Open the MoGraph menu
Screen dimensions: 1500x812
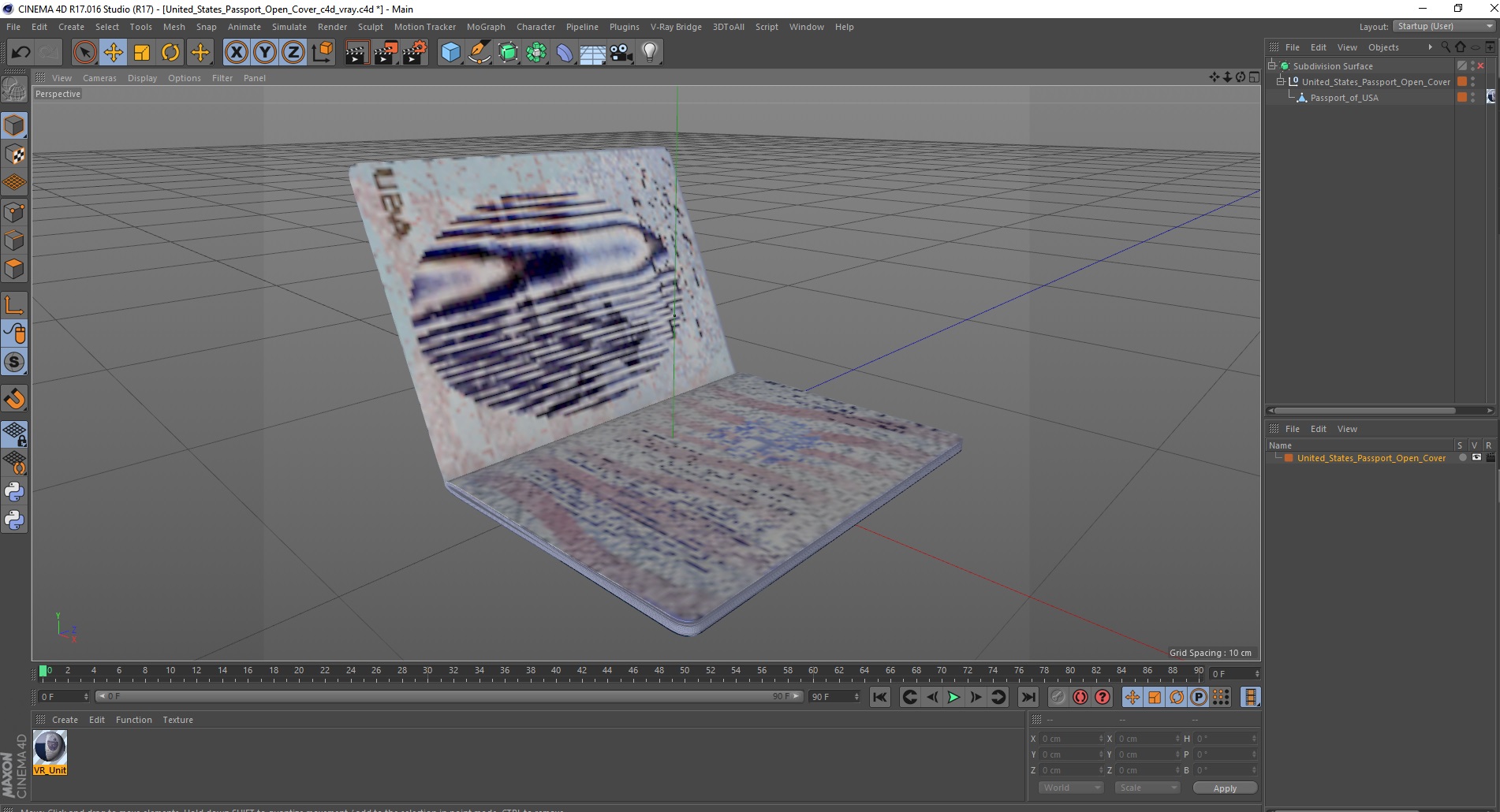(x=486, y=27)
